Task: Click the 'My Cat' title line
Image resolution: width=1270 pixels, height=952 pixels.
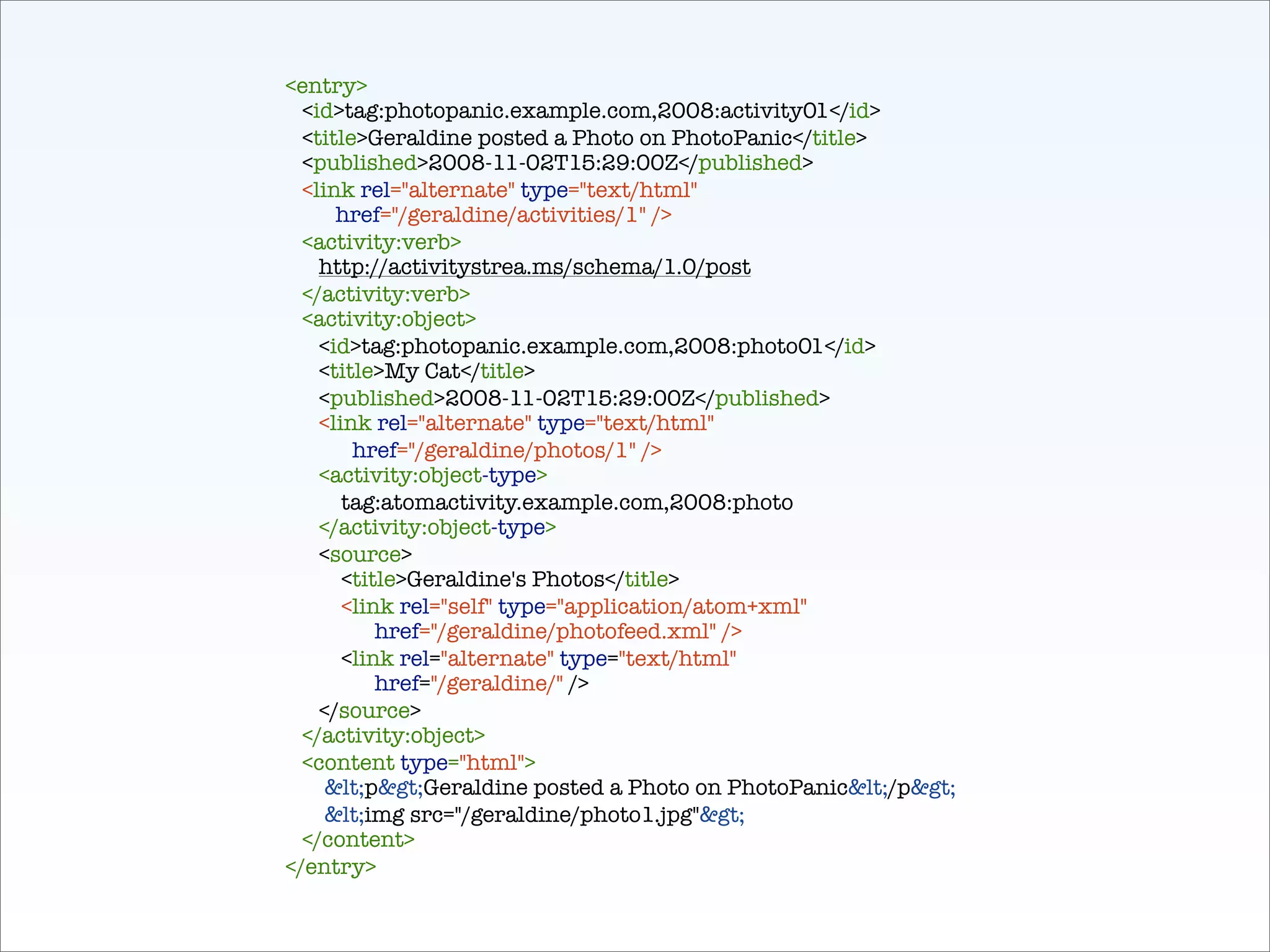Action: [x=427, y=371]
